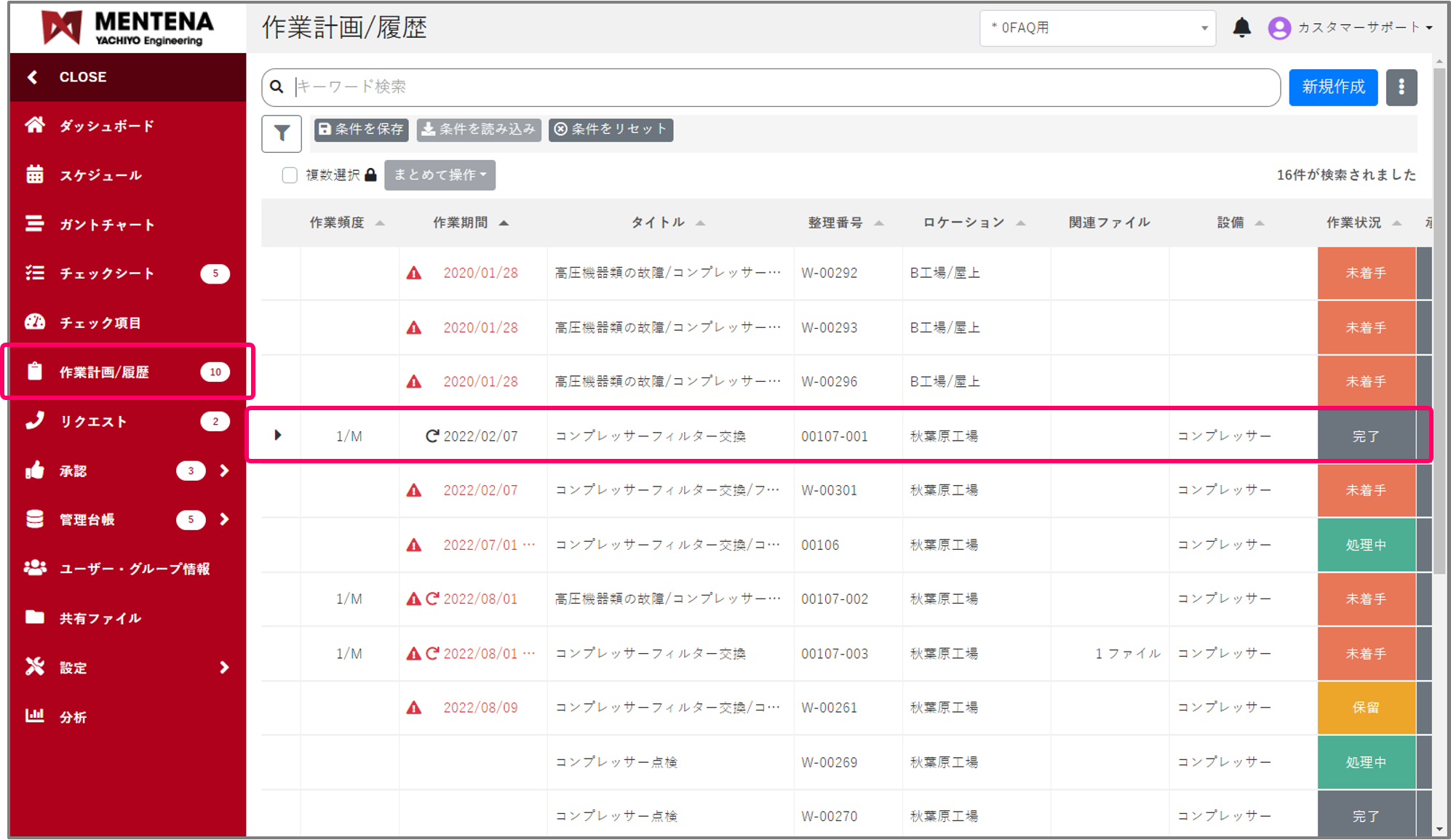
Task: Enable the 複数選択 checkbox
Action: pyautogui.click(x=290, y=175)
